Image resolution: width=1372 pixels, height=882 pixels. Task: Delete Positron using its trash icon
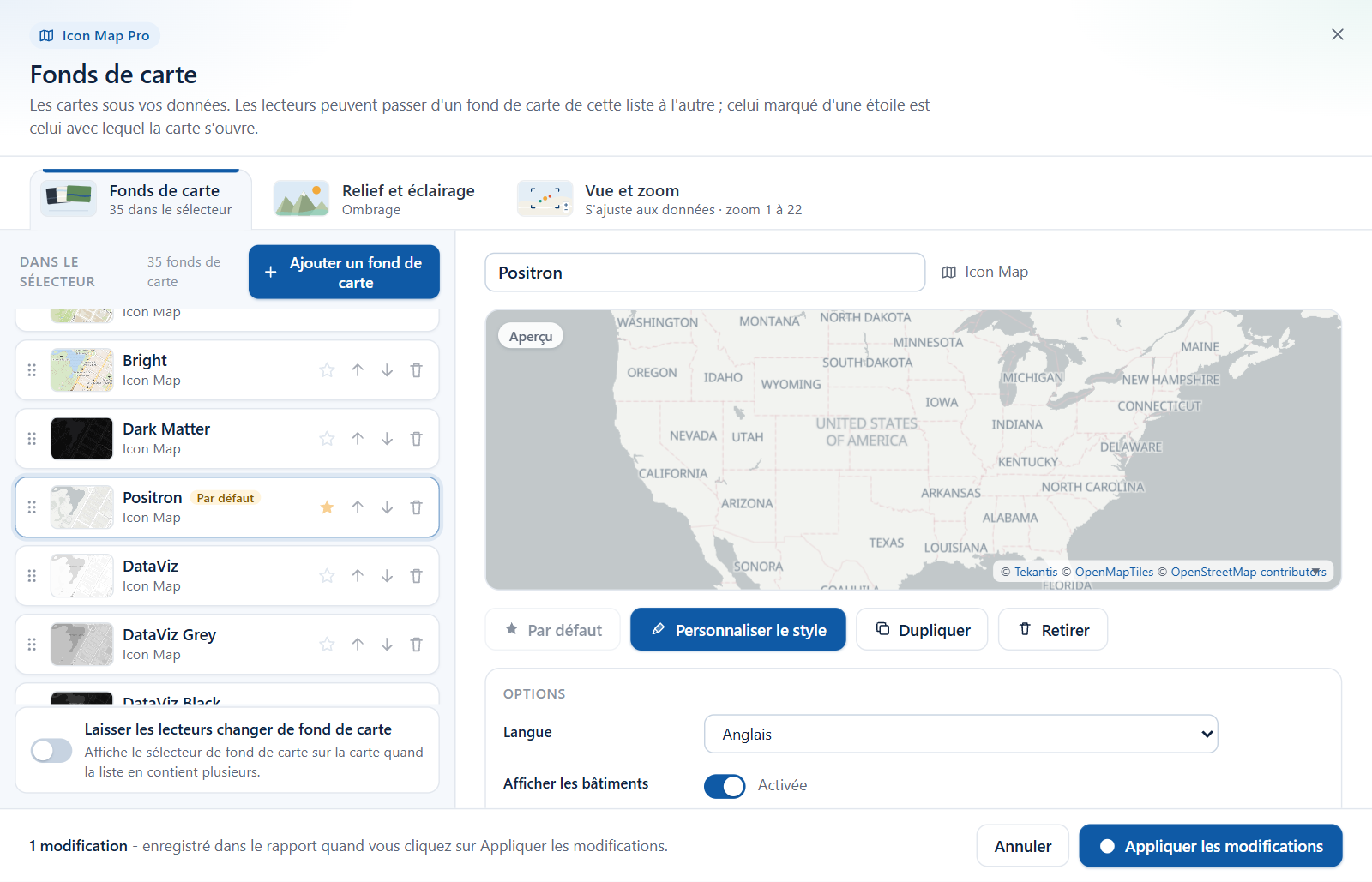click(417, 507)
